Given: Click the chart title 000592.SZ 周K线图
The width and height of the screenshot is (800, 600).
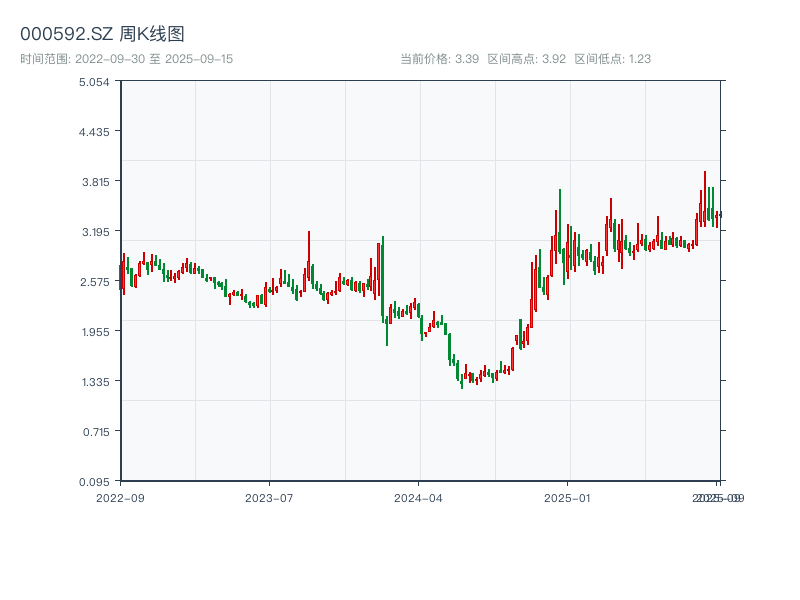Looking at the screenshot, I should coord(102,34).
